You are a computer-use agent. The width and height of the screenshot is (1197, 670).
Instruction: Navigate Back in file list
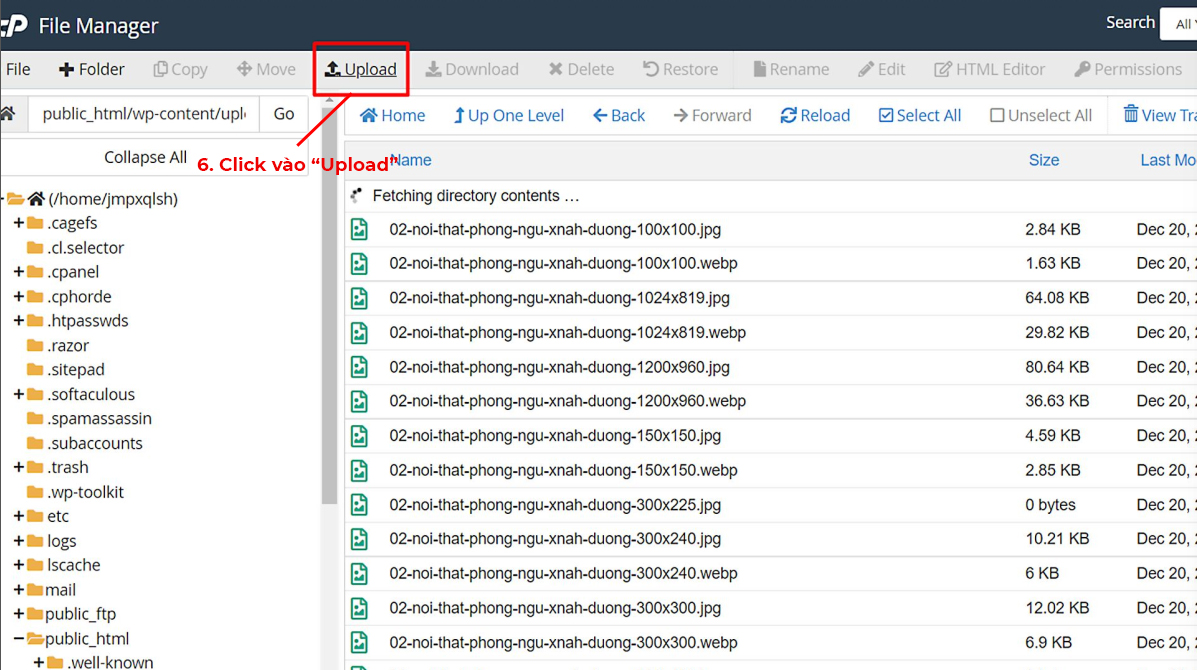coord(619,115)
